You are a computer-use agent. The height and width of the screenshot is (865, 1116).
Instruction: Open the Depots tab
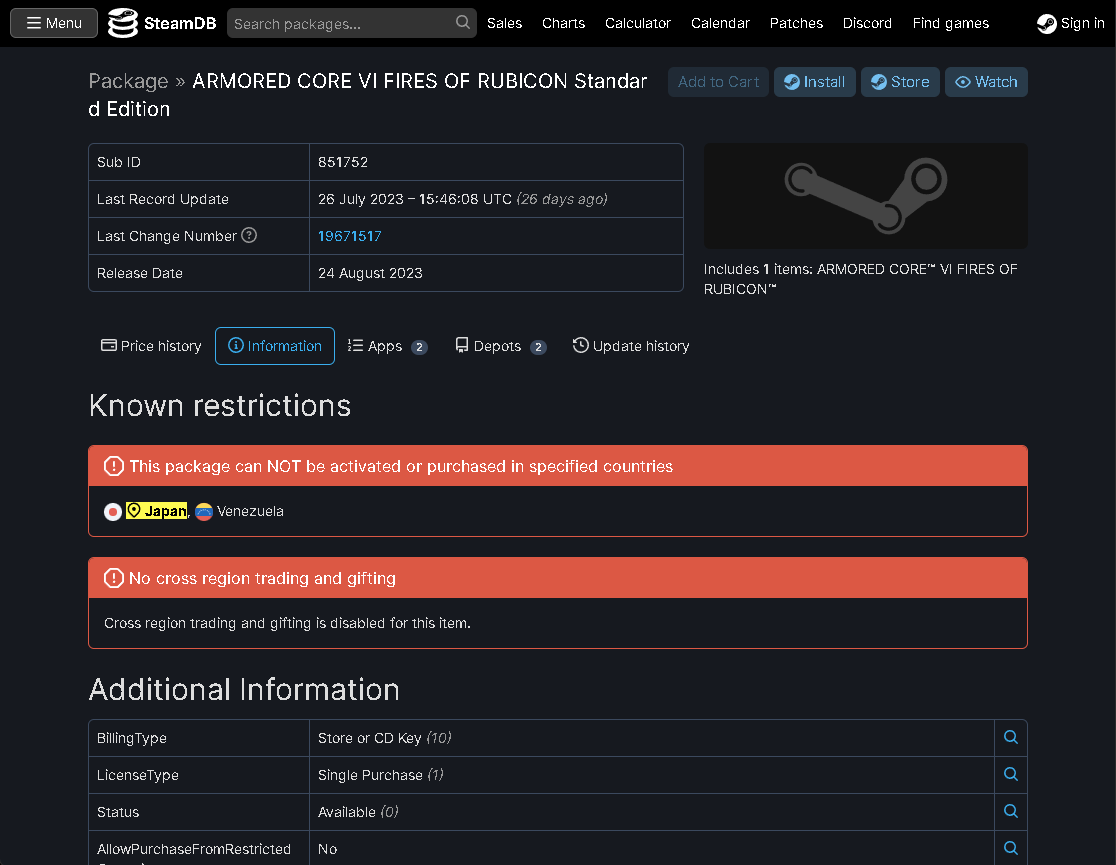[x=500, y=346]
